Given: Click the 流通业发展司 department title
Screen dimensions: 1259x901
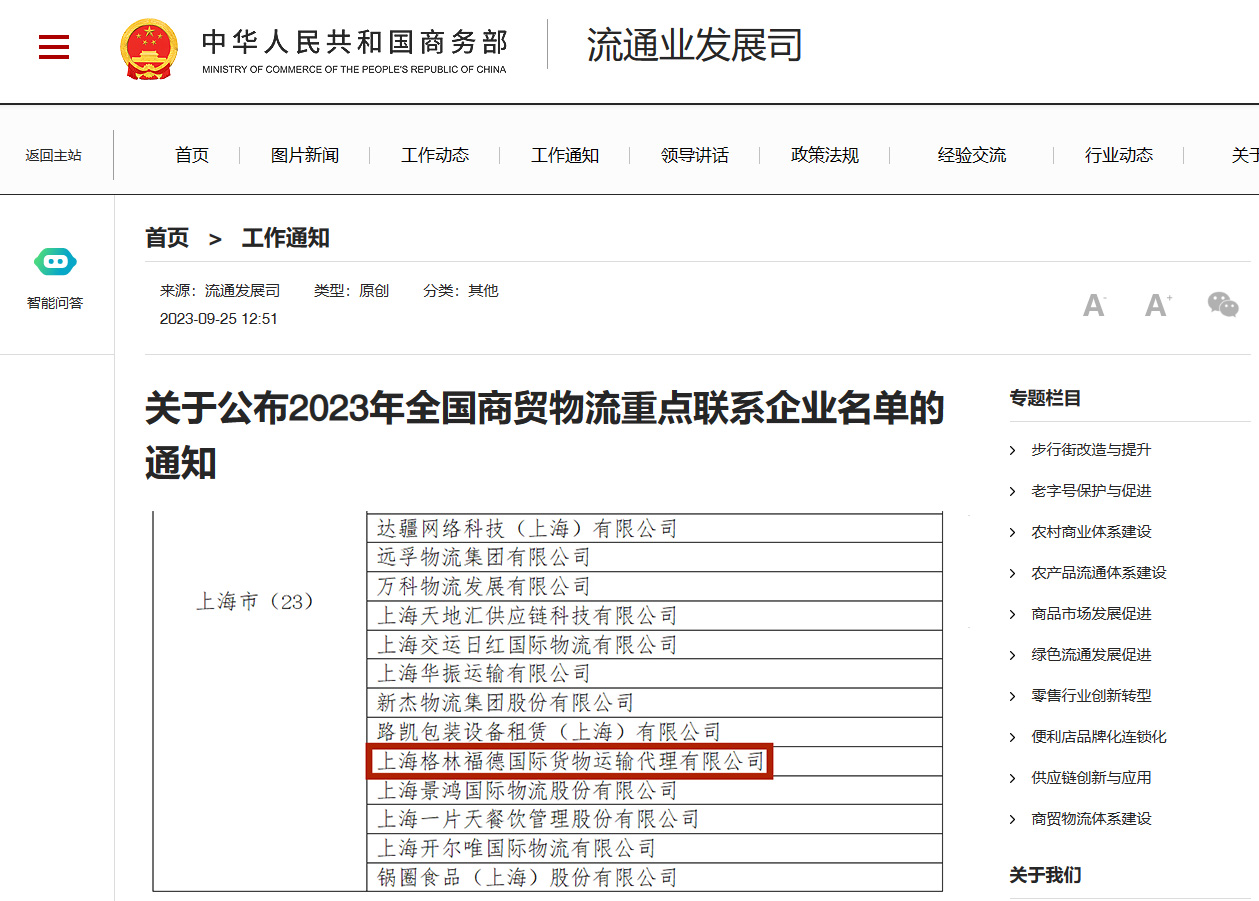Looking at the screenshot, I should (x=695, y=45).
